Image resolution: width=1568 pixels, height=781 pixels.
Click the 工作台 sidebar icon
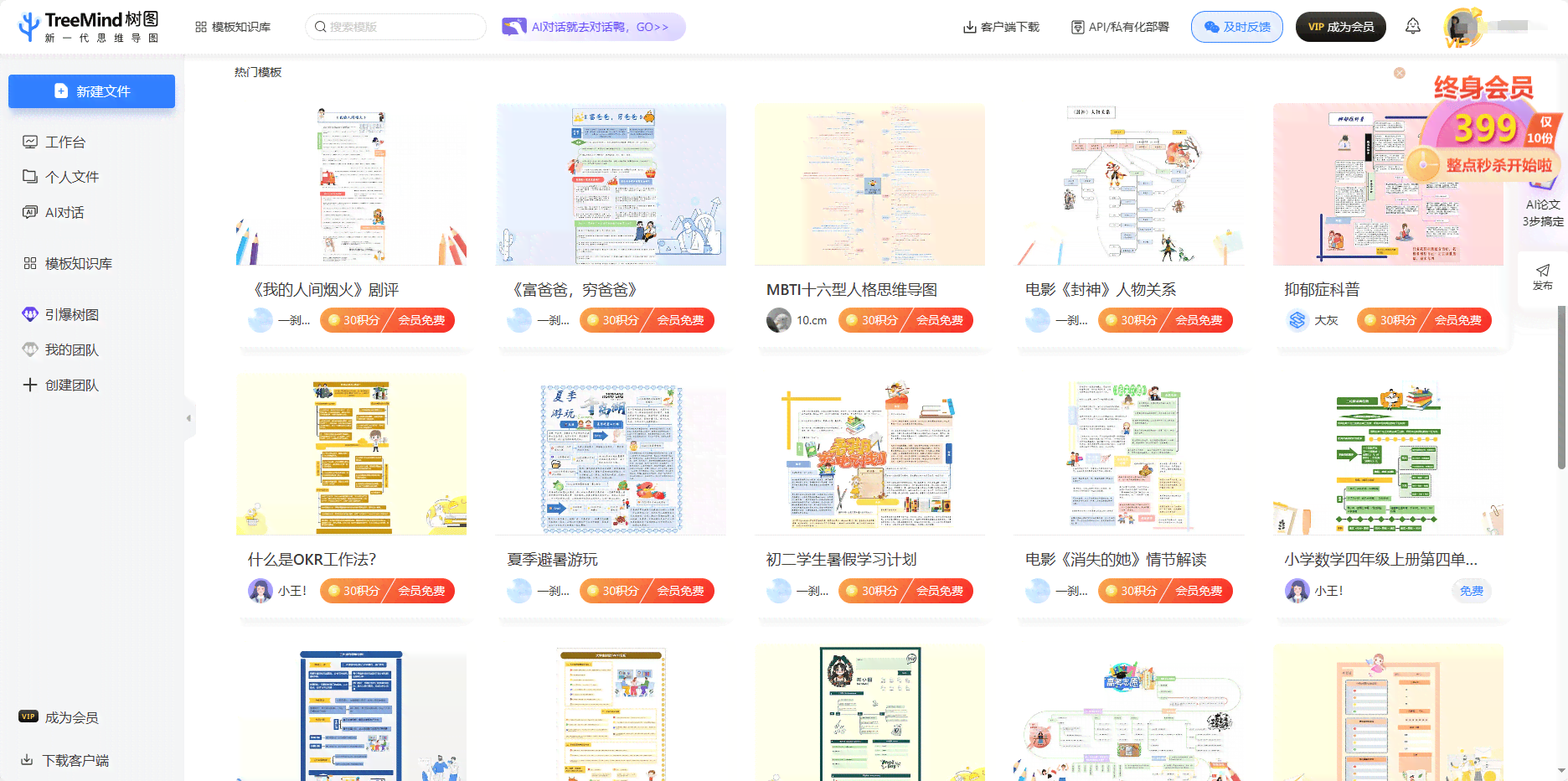click(30, 142)
